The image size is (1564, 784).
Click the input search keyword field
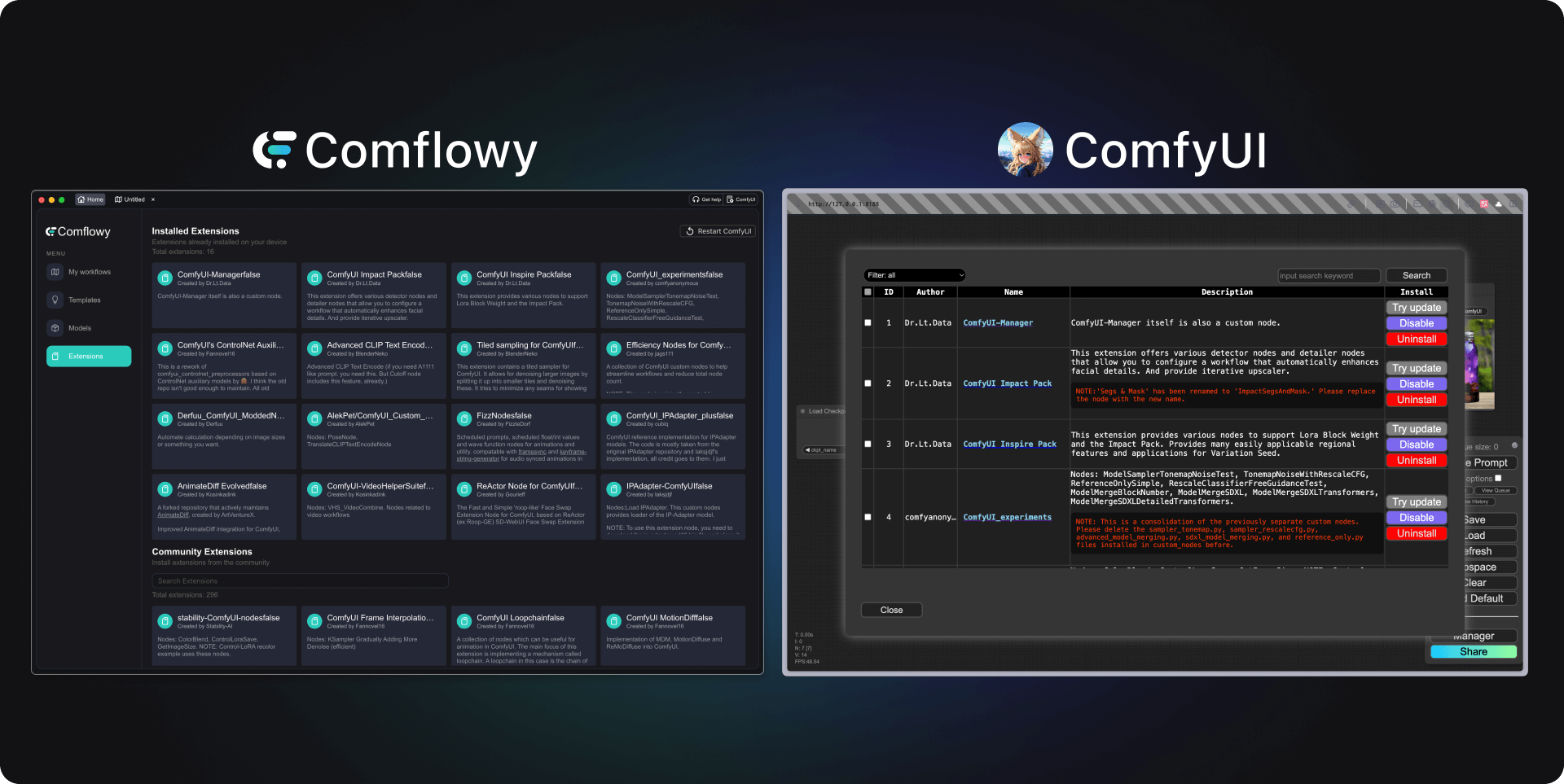pyautogui.click(x=1329, y=276)
